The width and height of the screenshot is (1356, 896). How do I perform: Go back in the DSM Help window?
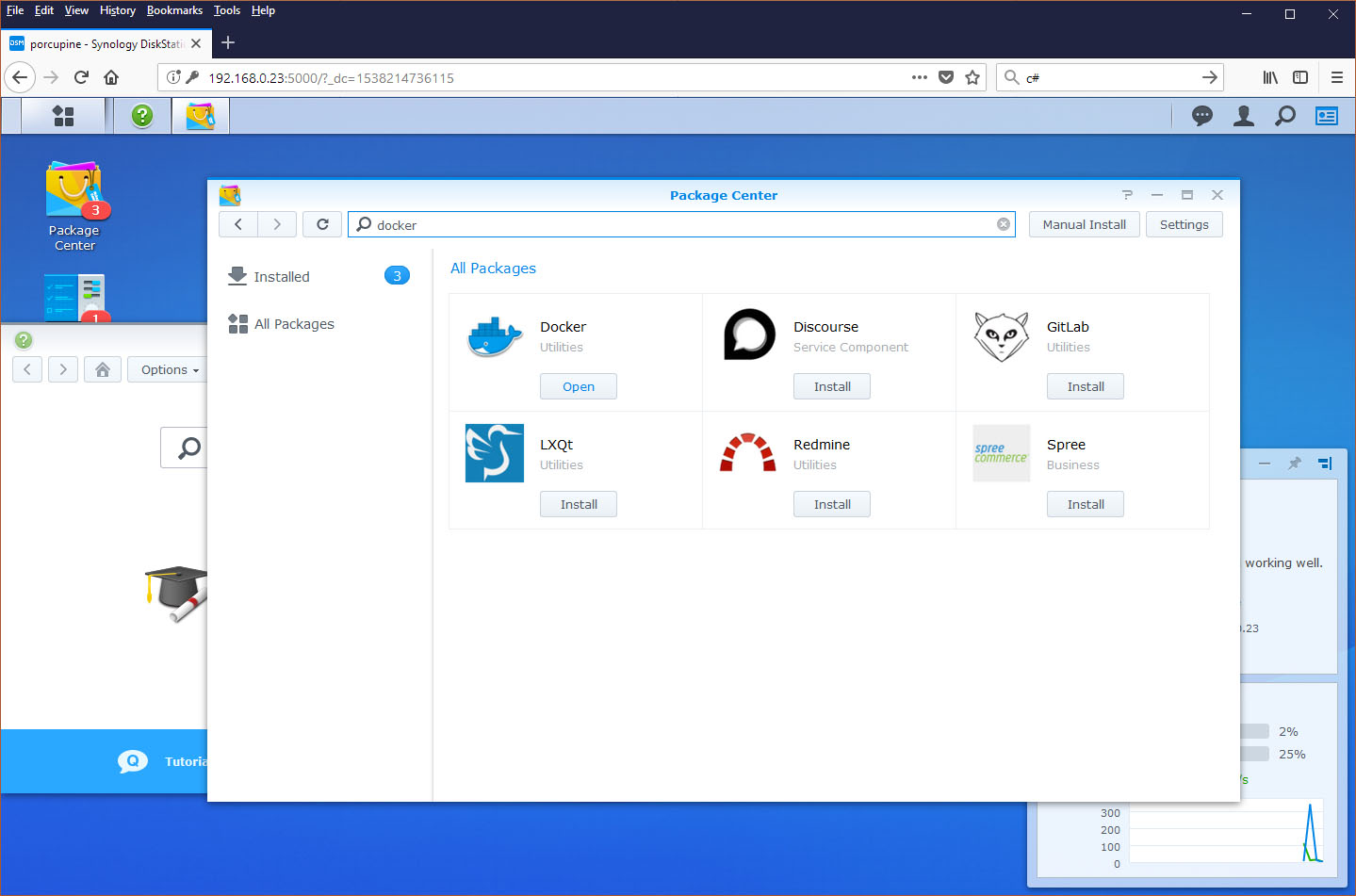click(27, 369)
